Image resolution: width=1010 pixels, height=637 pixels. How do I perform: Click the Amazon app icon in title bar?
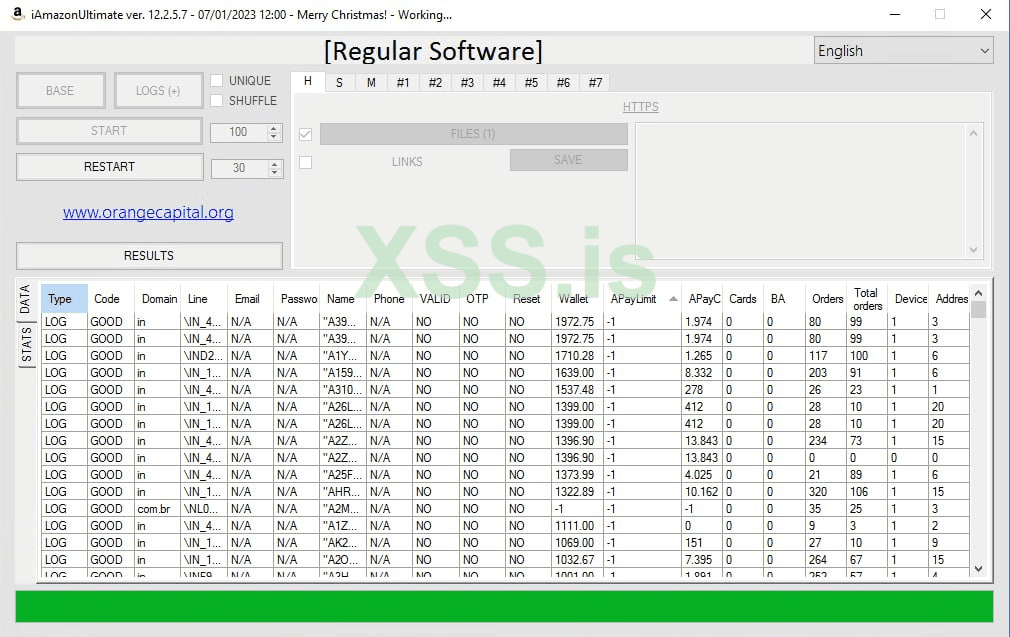17,14
